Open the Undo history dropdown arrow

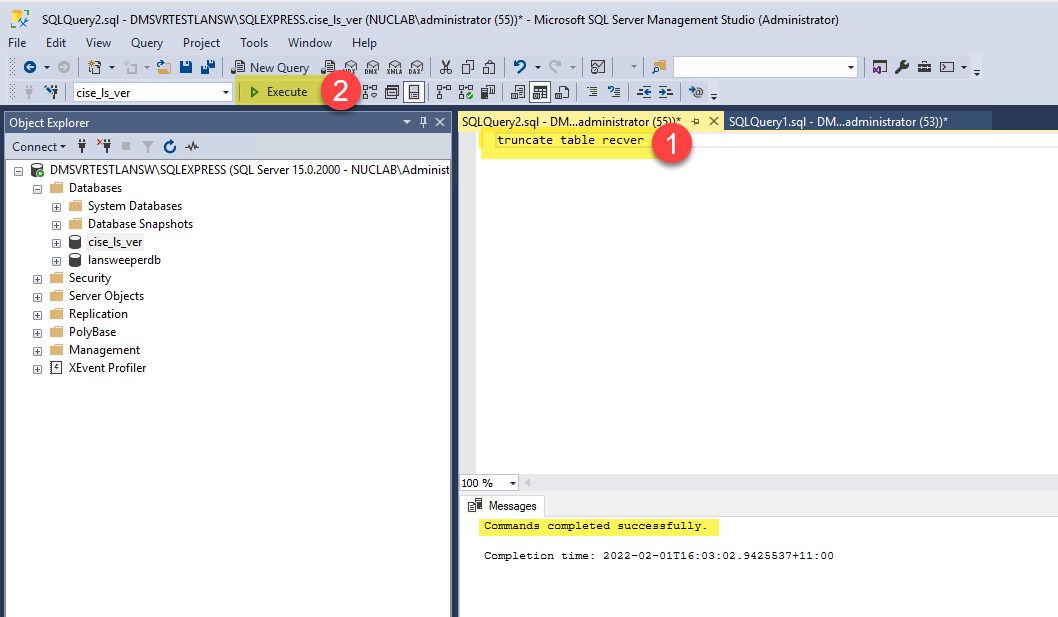[538, 67]
